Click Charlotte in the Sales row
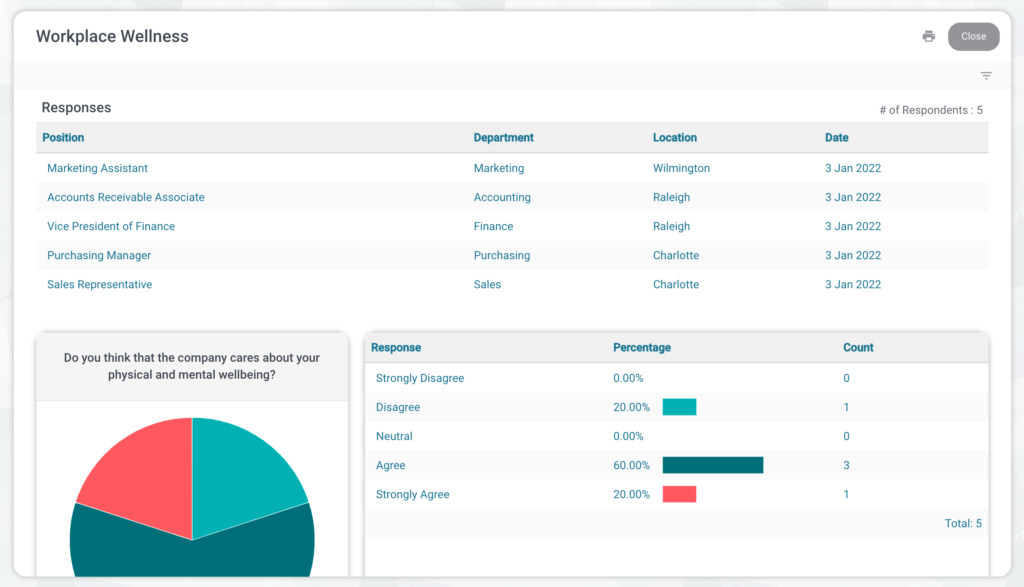This screenshot has height=587, width=1024. point(676,284)
